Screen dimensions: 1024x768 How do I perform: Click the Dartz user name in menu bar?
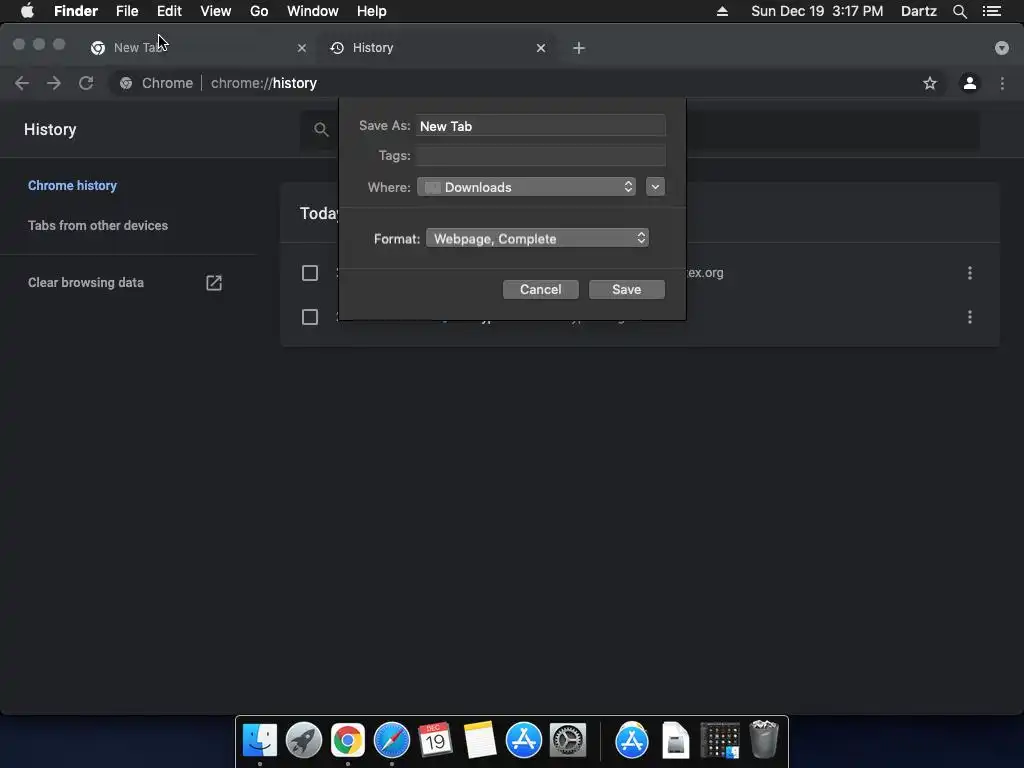(x=918, y=11)
